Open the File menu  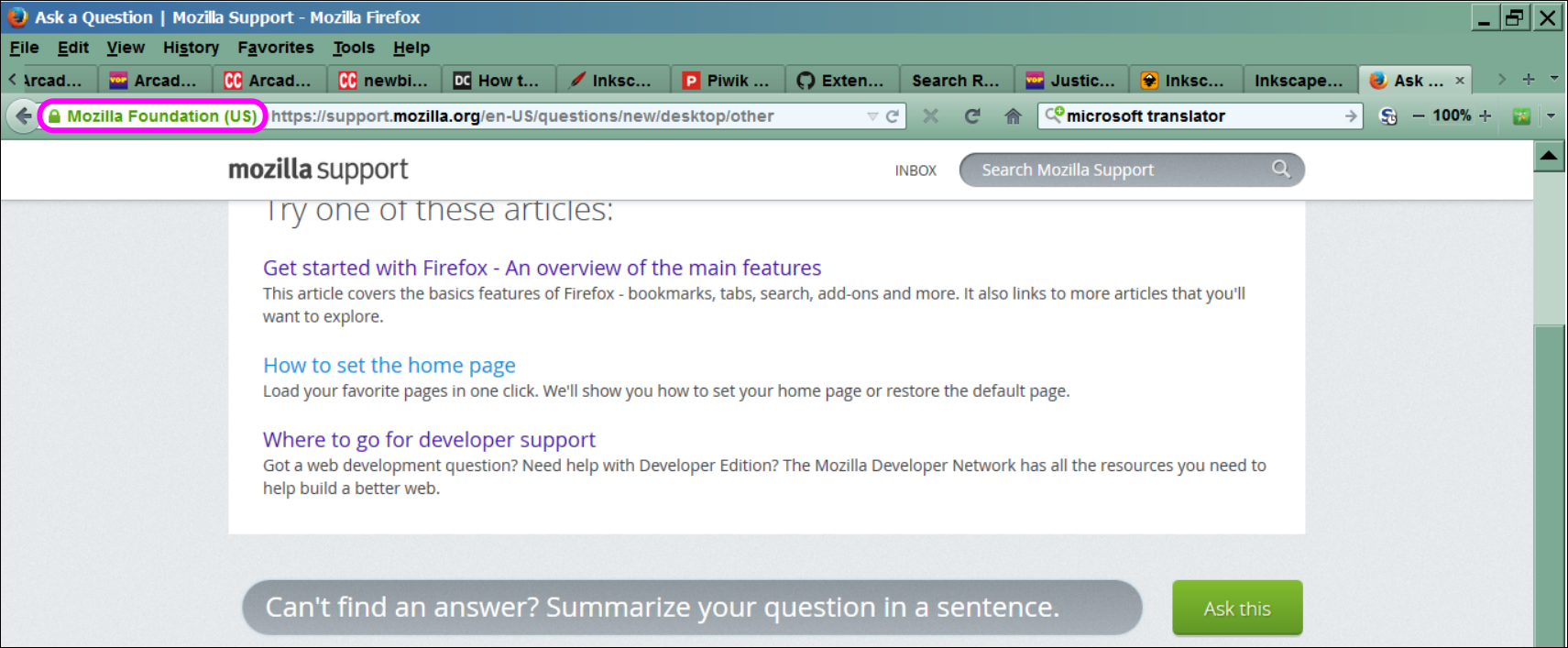[x=24, y=48]
